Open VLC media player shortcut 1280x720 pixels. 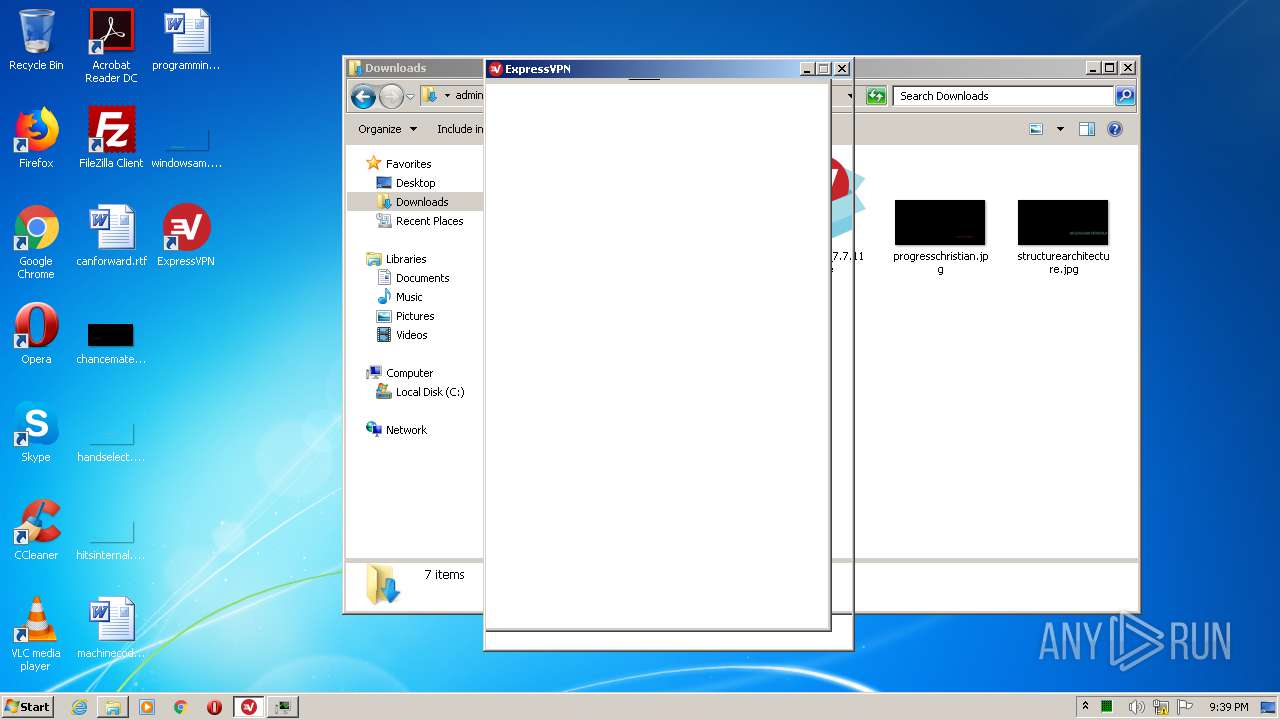point(36,634)
